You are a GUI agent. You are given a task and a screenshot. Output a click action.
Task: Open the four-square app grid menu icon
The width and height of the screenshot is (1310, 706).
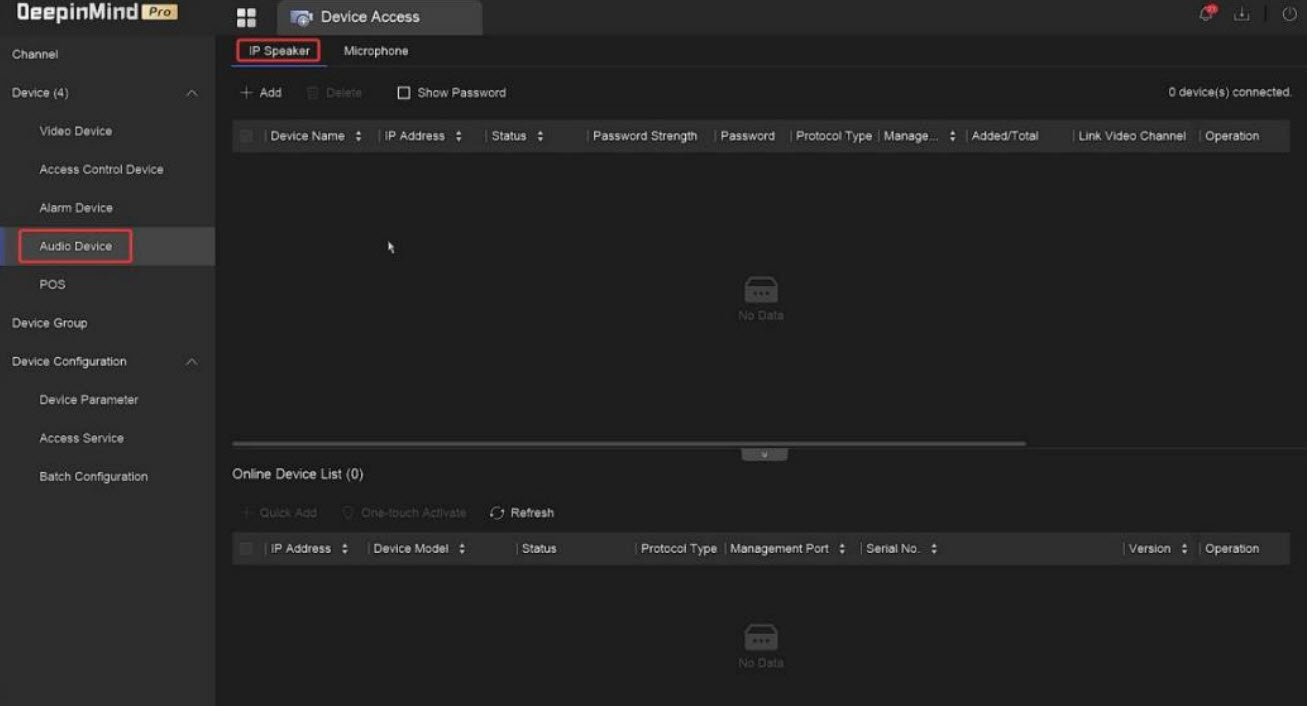click(246, 18)
